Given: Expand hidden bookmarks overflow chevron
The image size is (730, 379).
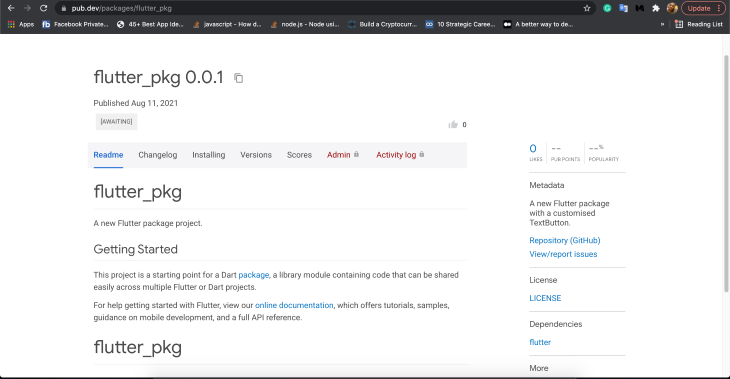Looking at the screenshot, I should pyautogui.click(x=662, y=24).
